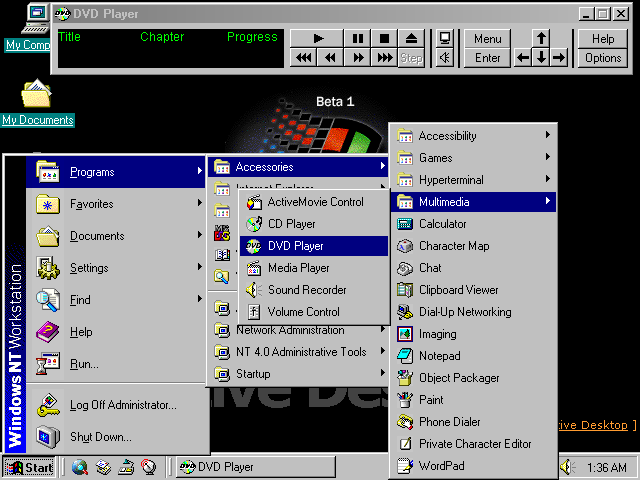Click the Step button in DVD Player

pyautogui.click(x=411, y=58)
